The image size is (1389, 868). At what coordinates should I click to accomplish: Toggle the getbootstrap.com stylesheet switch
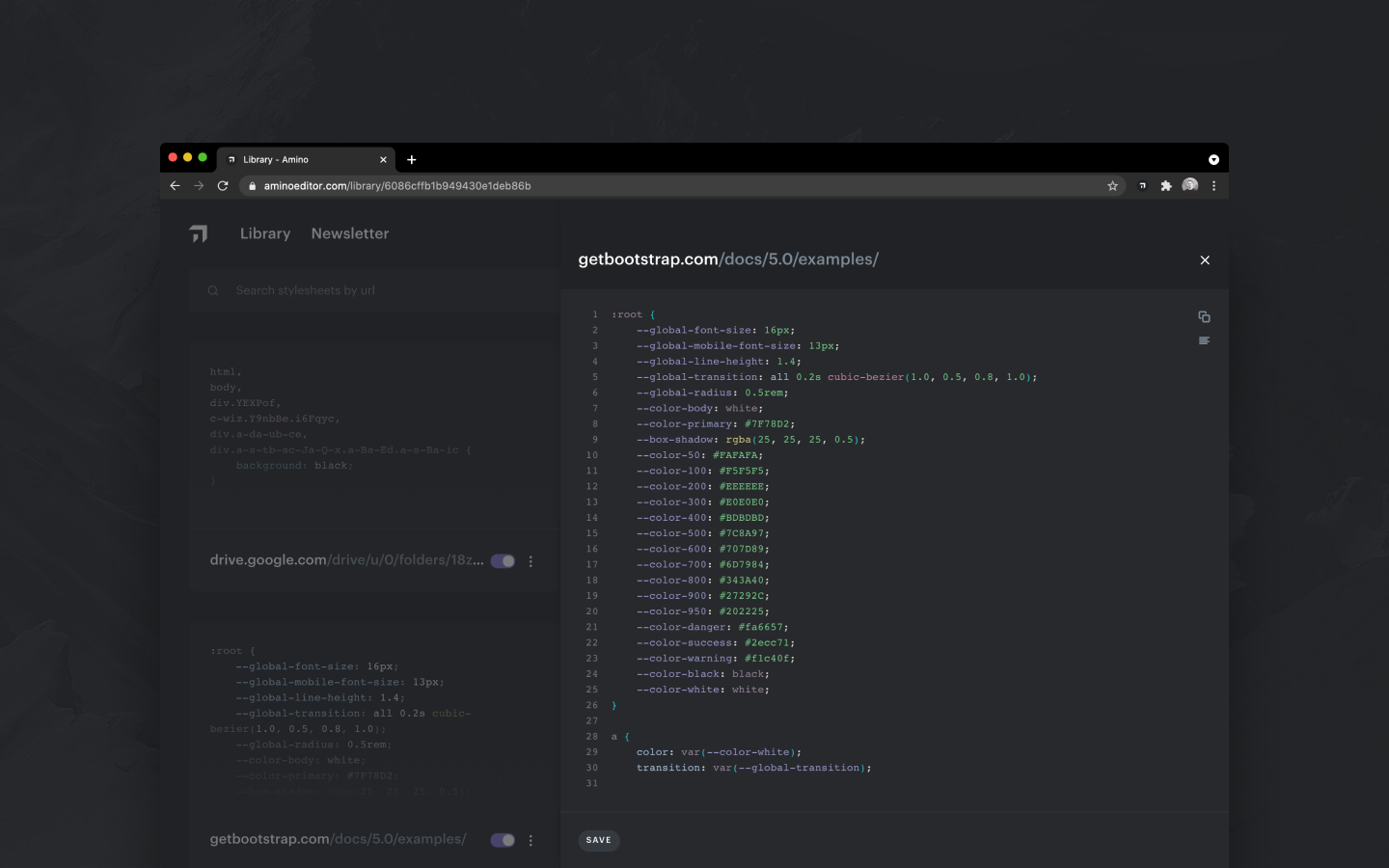503,840
